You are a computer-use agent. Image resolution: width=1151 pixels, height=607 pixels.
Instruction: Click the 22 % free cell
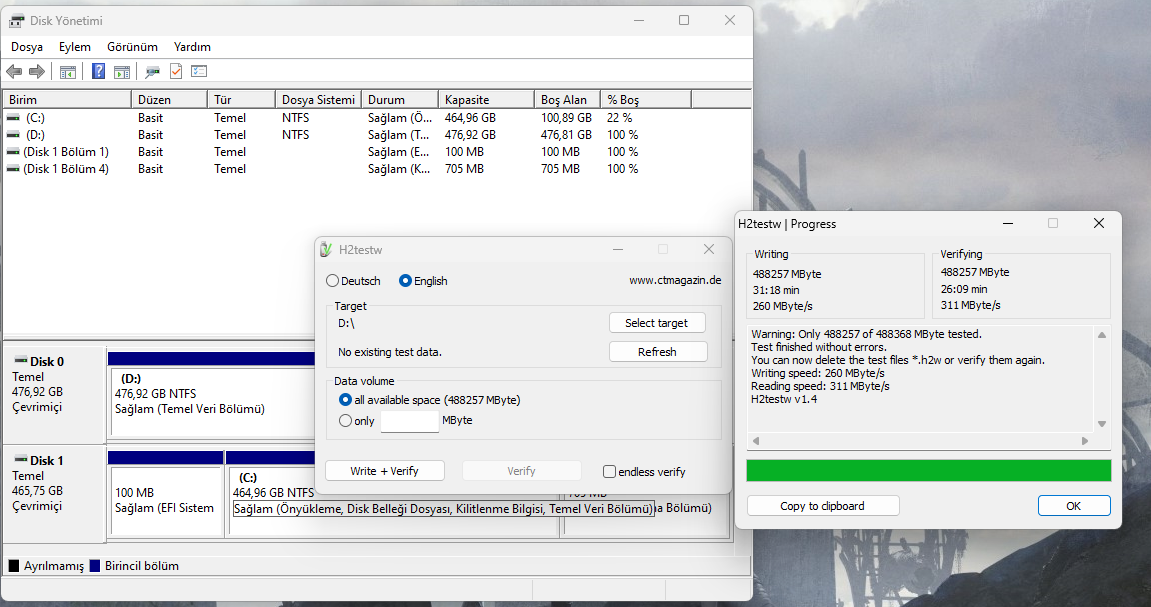[x=620, y=117]
